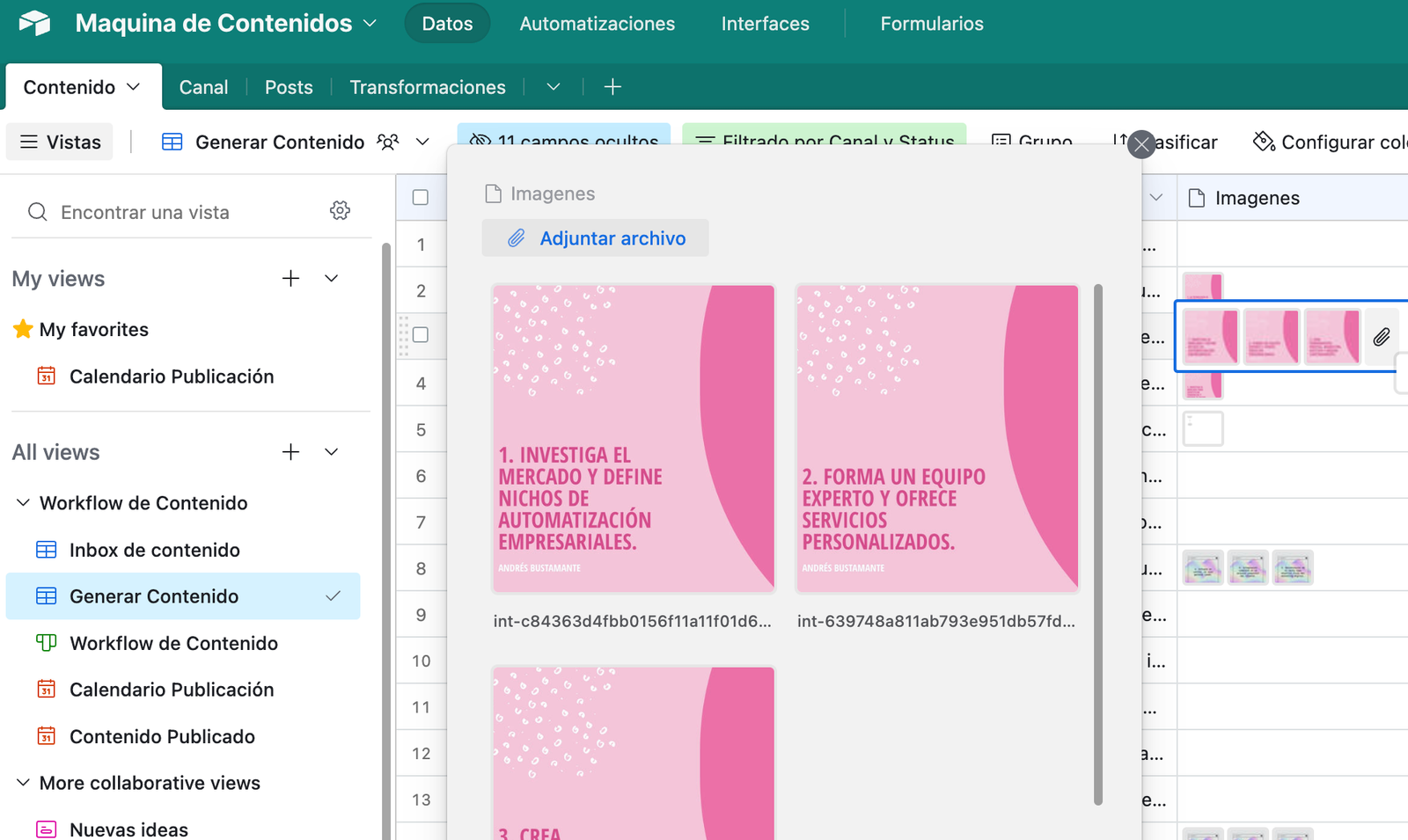The width and height of the screenshot is (1408, 840).
Task: Open the Nuevas ideas view
Action: [x=128, y=829]
